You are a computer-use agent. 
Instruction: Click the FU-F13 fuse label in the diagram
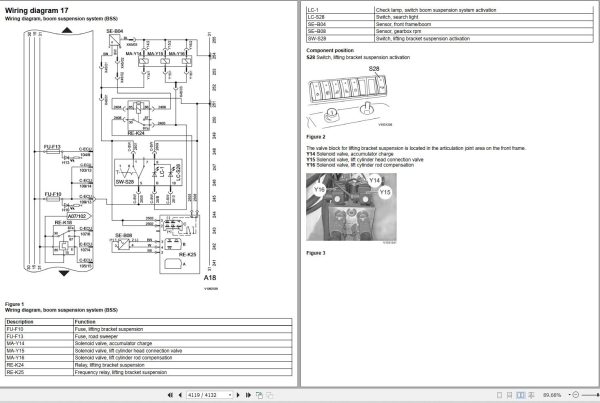pyautogui.click(x=52, y=147)
